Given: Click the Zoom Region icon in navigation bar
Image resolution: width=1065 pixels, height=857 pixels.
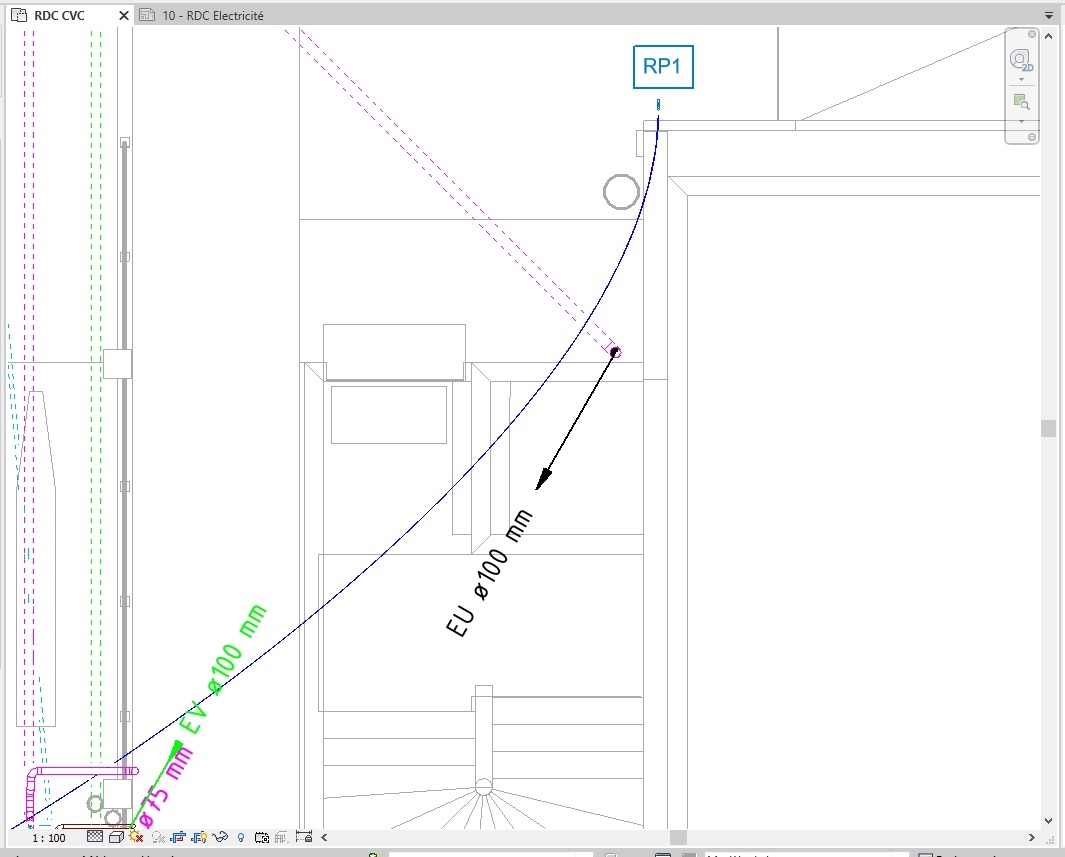Looking at the screenshot, I should [1021, 102].
